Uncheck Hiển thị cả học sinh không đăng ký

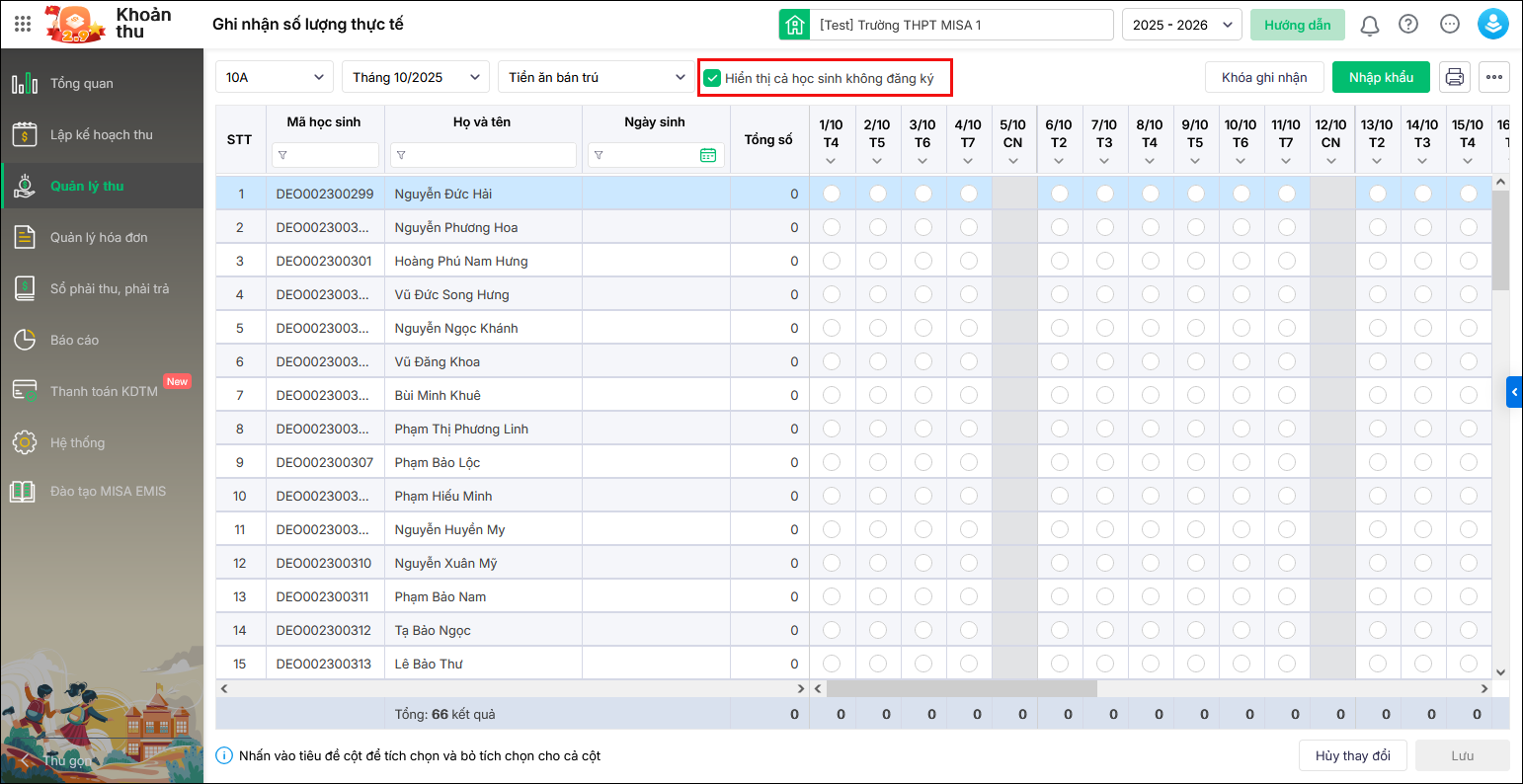[712, 78]
